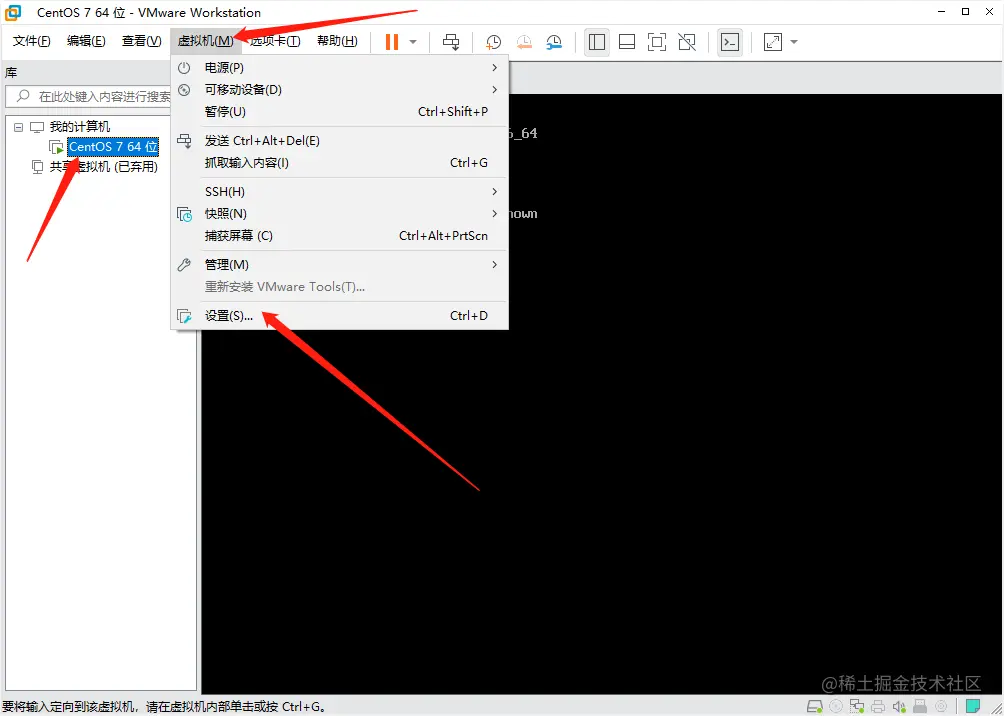Expand the SSH(H) submenu
This screenshot has width=1004, height=716.
pyautogui.click(x=339, y=191)
